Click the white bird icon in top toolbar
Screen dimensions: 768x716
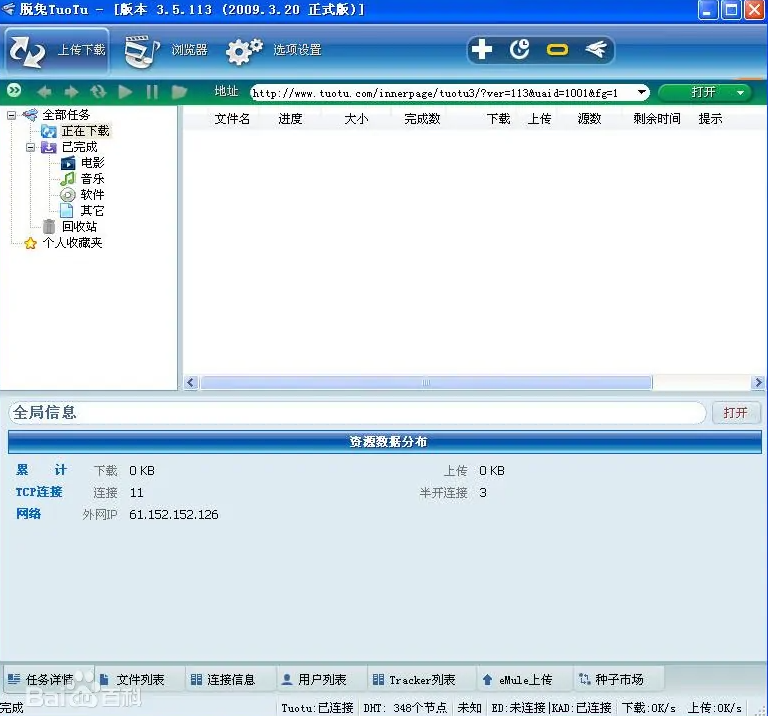pyautogui.click(x=595, y=49)
